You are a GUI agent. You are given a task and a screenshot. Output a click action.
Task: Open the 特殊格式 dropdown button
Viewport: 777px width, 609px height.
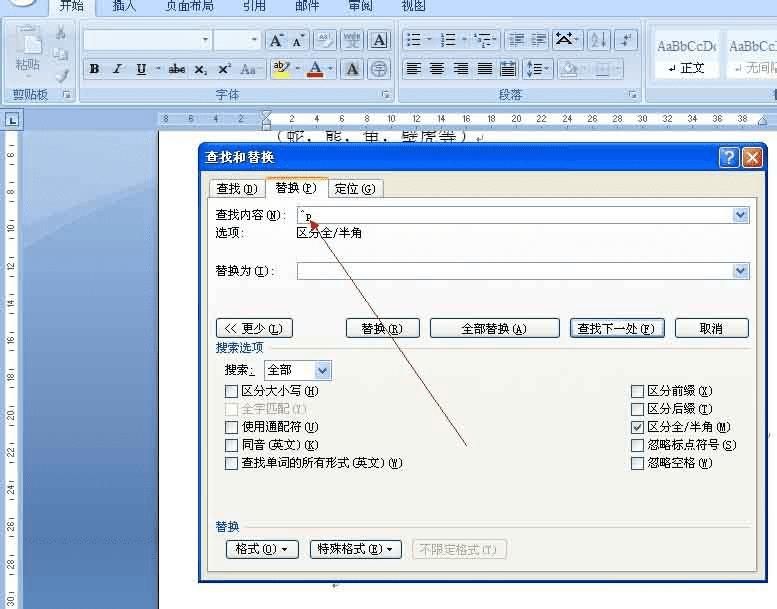coord(356,549)
